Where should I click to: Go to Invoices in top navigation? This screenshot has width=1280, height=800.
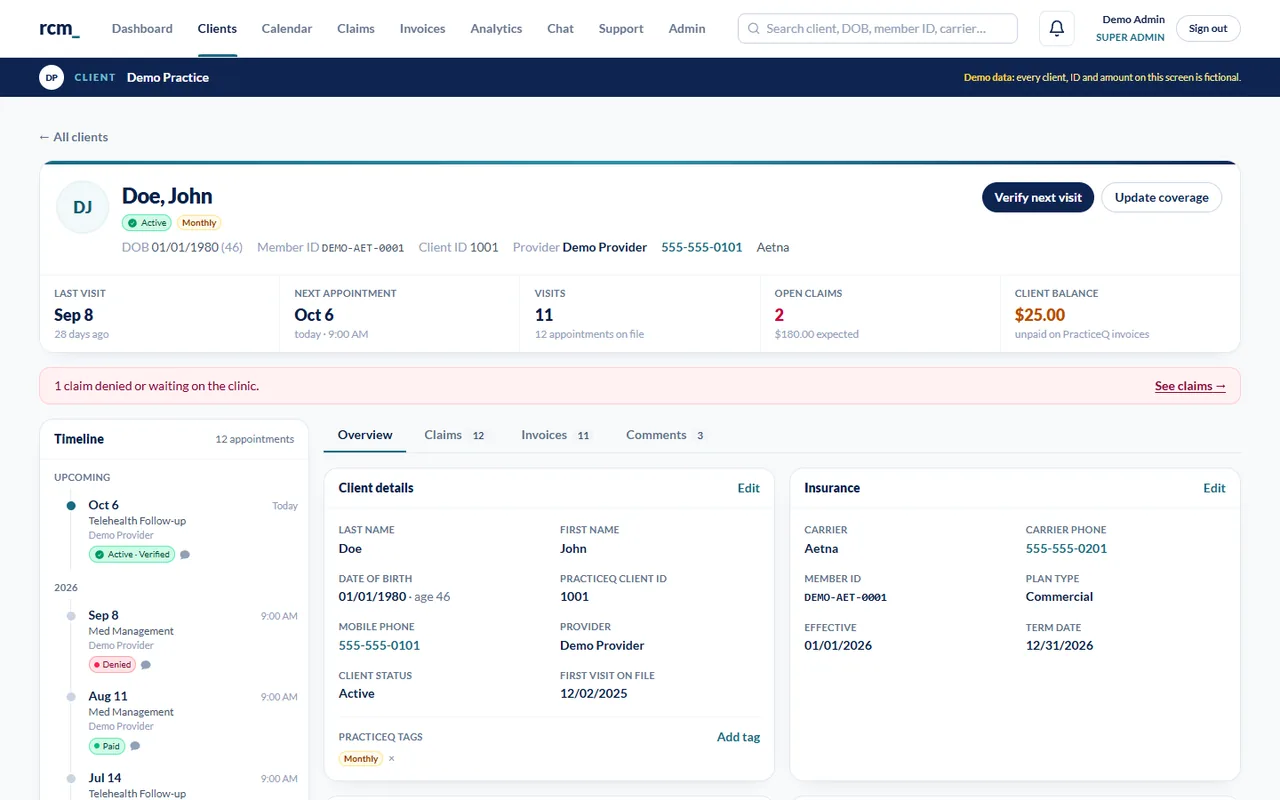(x=422, y=28)
